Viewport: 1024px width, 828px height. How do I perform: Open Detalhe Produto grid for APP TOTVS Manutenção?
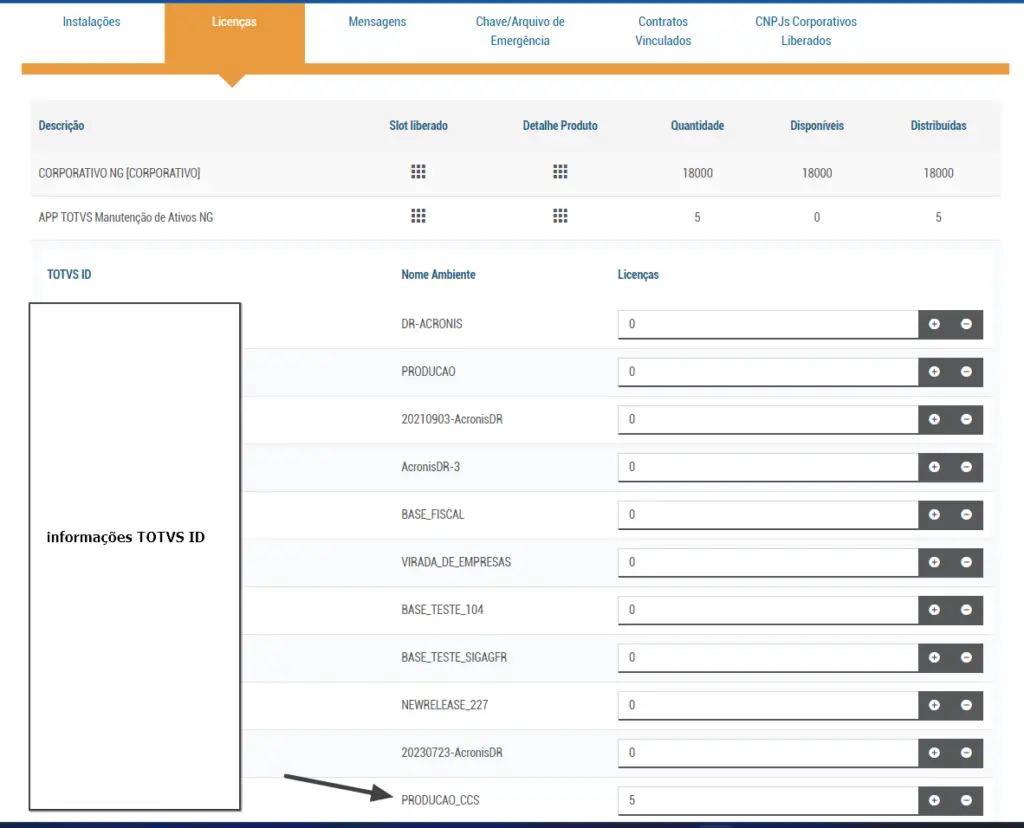pyautogui.click(x=560, y=216)
